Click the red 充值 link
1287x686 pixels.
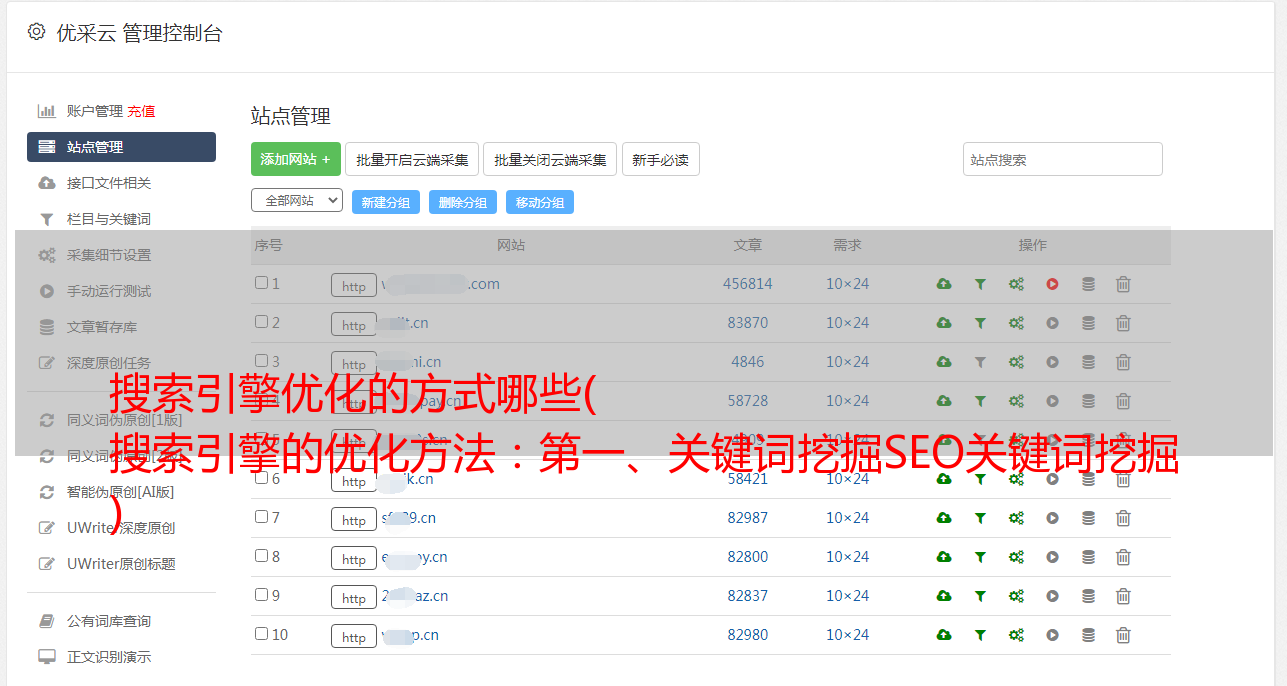(x=141, y=111)
